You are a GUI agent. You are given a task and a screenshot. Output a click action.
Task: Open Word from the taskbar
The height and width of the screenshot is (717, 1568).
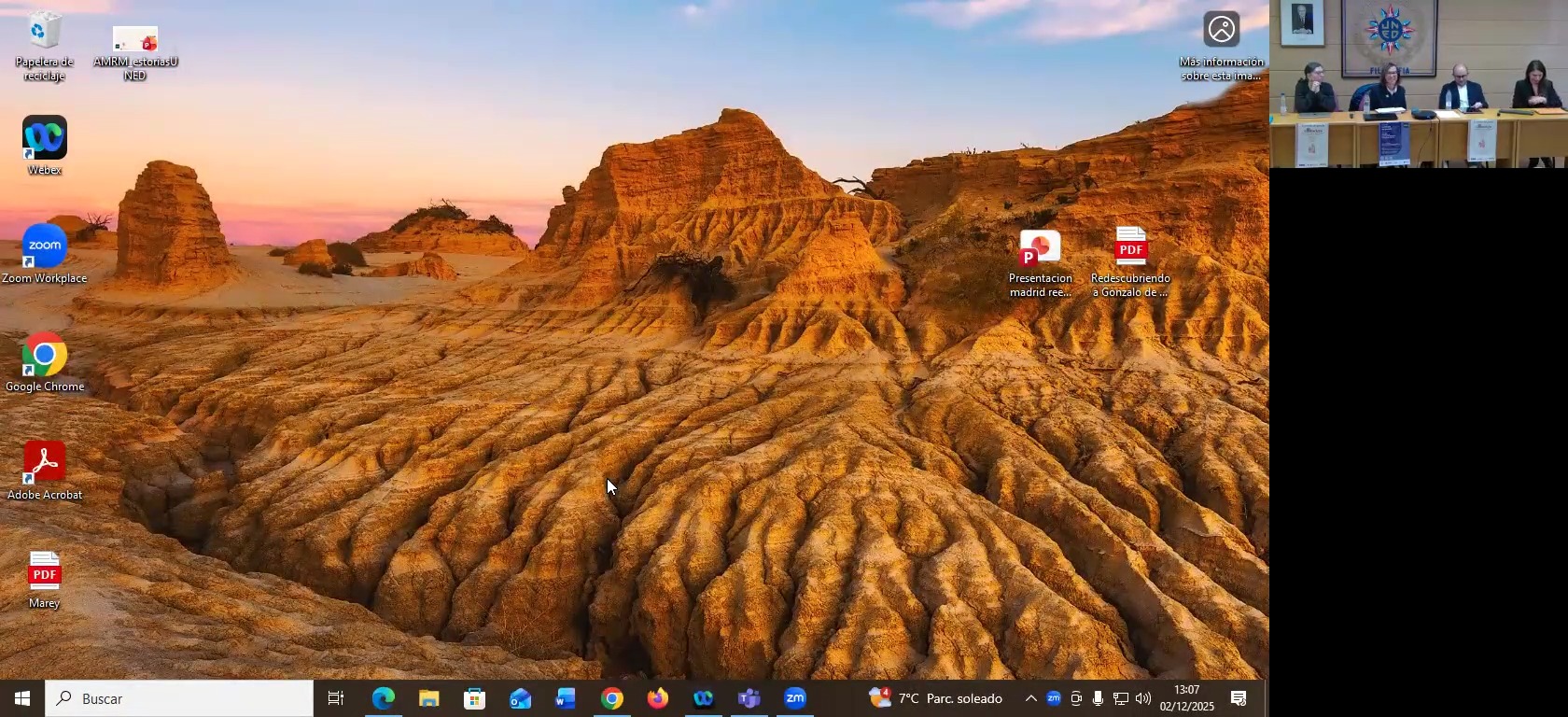(x=566, y=698)
